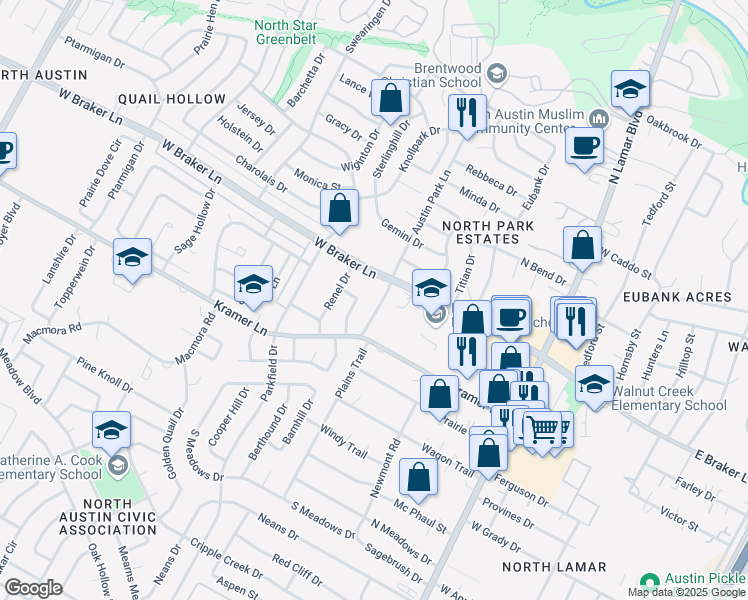The width and height of the screenshot is (748, 600).
Task: Click the Parkfield Dr street label
Action: click(x=269, y=373)
